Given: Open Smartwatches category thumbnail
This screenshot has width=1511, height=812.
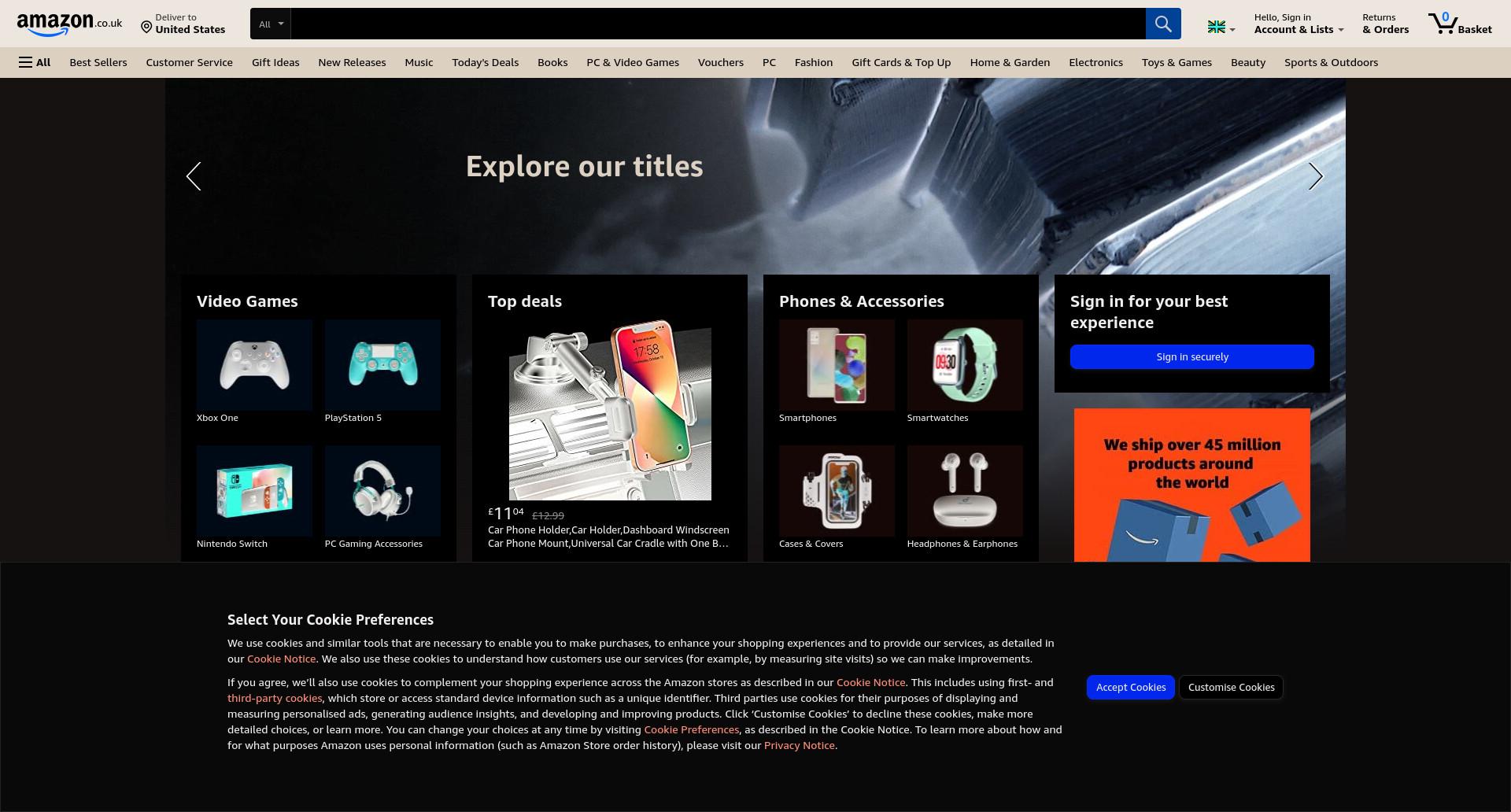Looking at the screenshot, I should click(965, 365).
